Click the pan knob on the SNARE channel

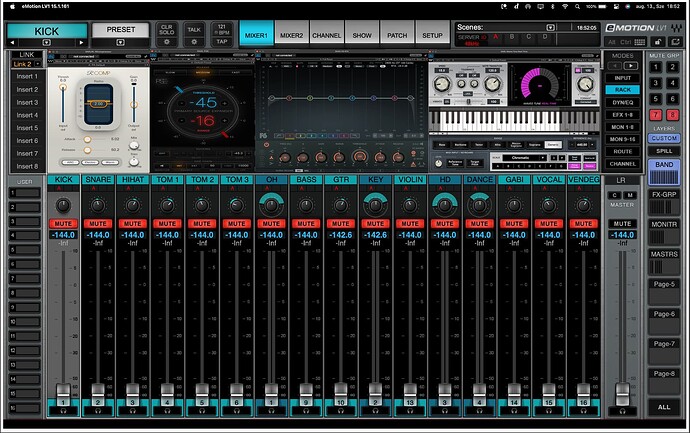point(98,205)
